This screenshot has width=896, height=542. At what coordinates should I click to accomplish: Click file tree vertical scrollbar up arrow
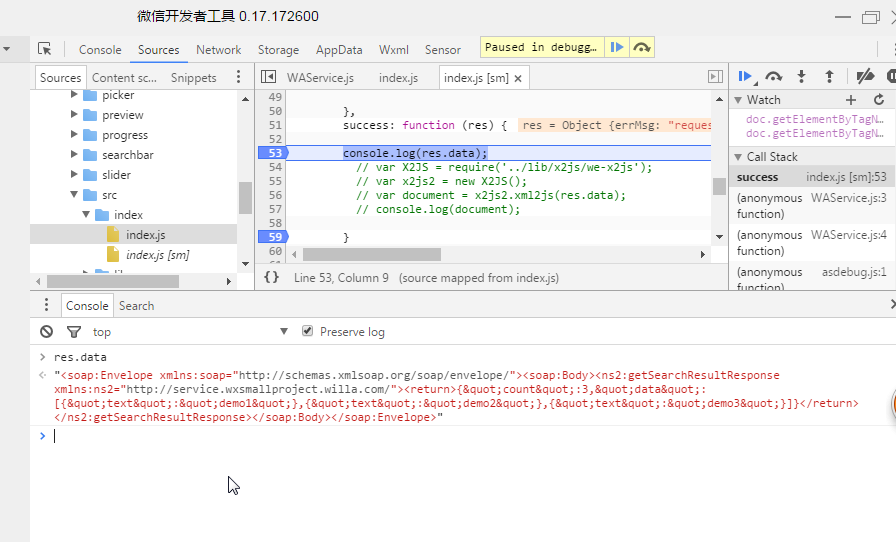click(x=246, y=99)
